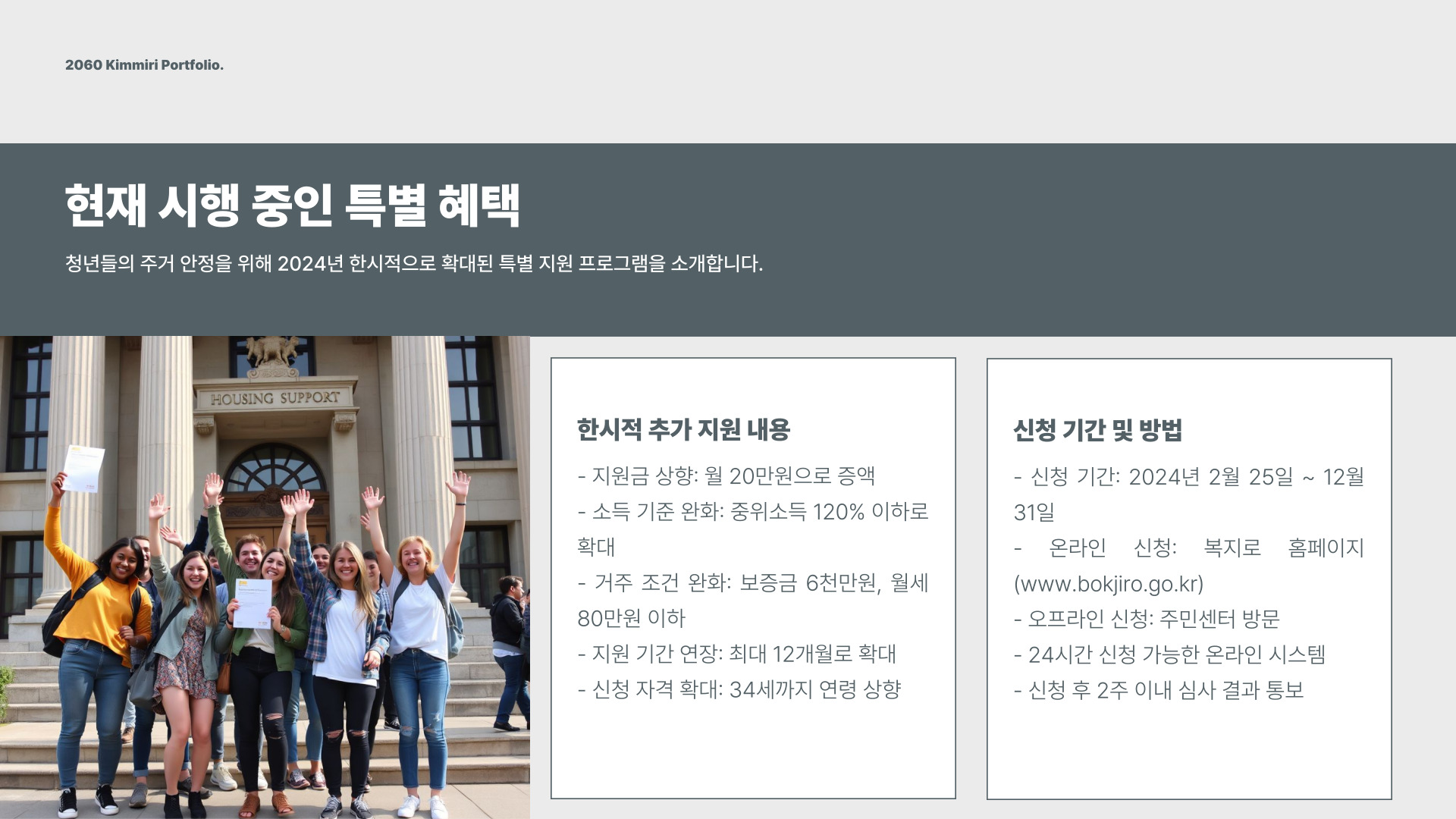
Task: Select the title 현재 시행 중인 특별 혜택
Action: [292, 206]
